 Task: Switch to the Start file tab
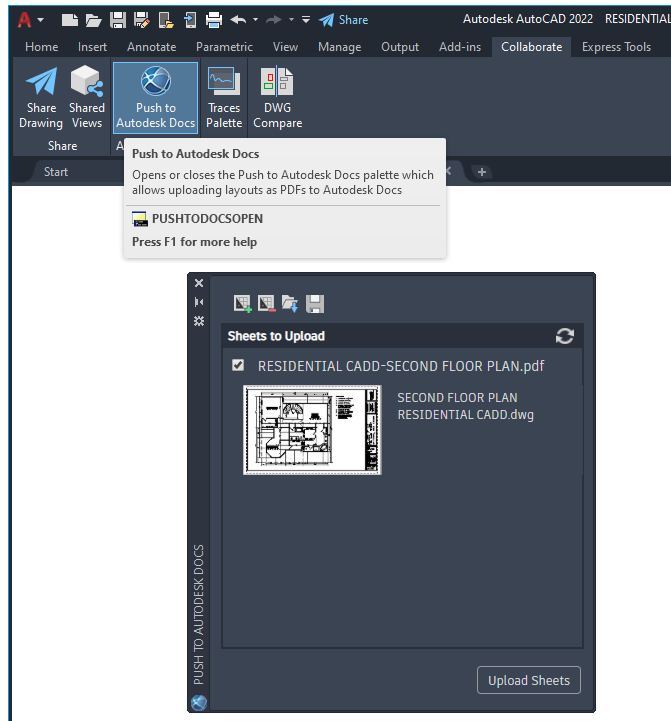[x=56, y=172]
